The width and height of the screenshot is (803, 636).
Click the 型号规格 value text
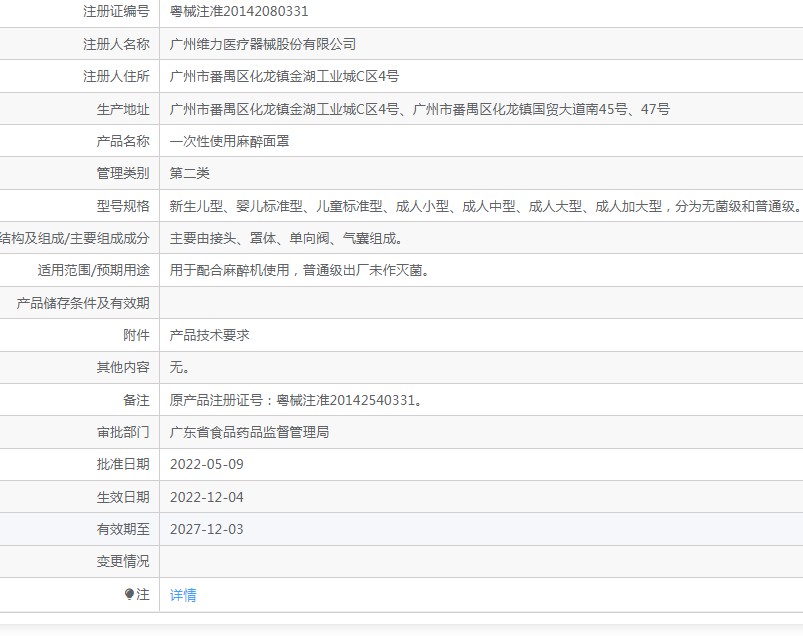pos(485,206)
